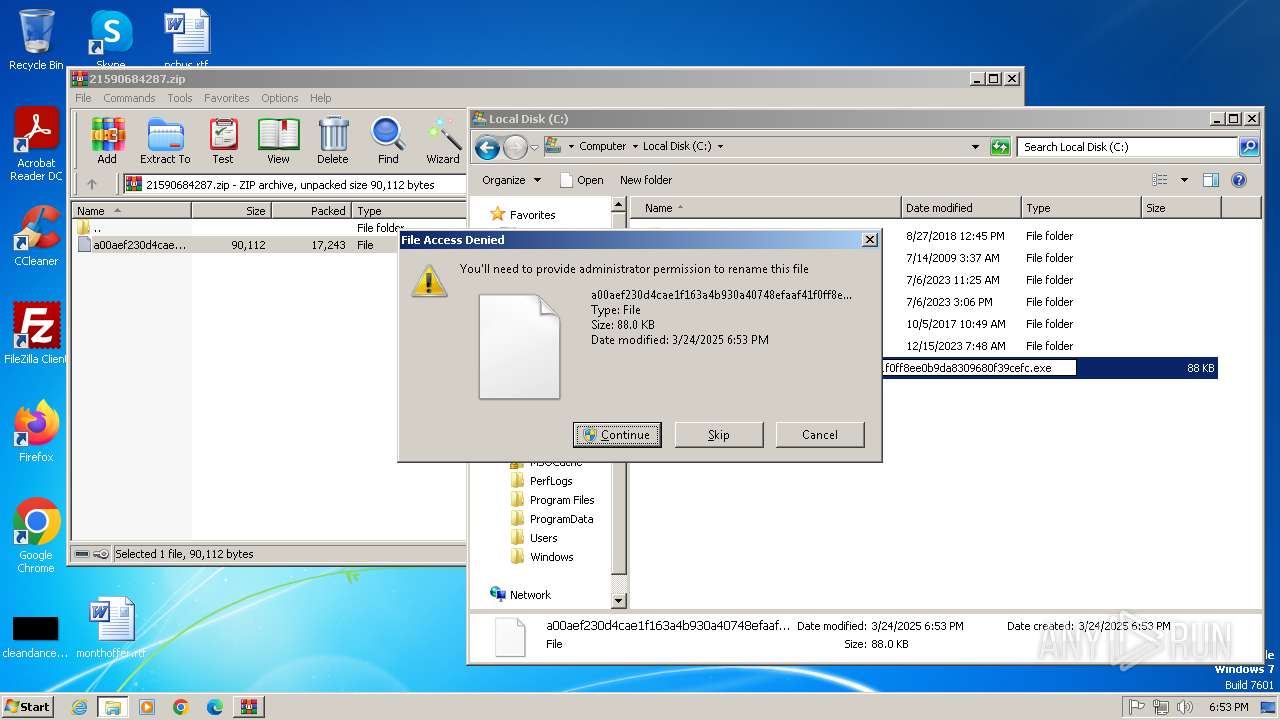Open Skype desktop shortcut
Viewport: 1280px width, 720px height.
click(x=110, y=40)
